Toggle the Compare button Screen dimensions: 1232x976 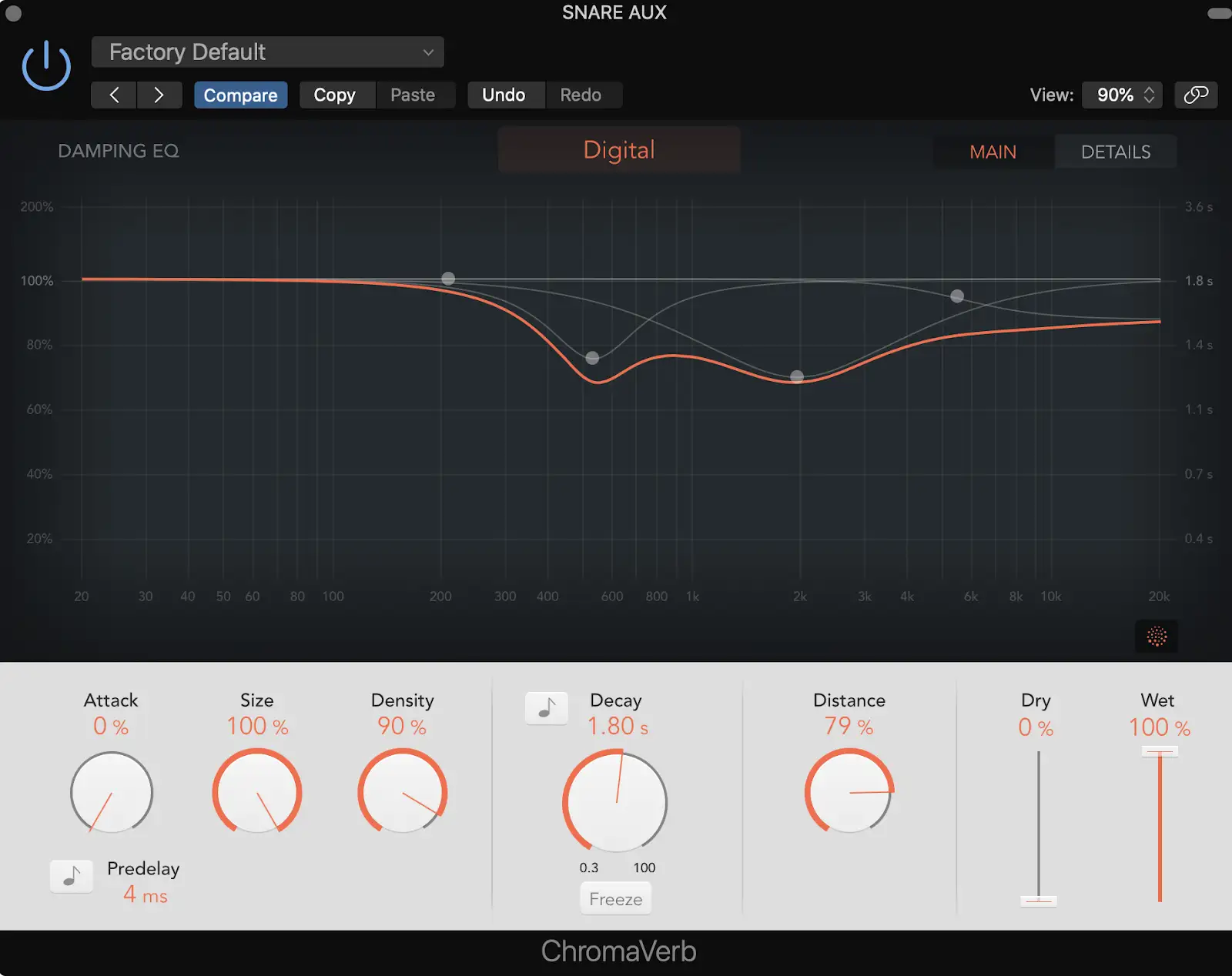click(240, 95)
